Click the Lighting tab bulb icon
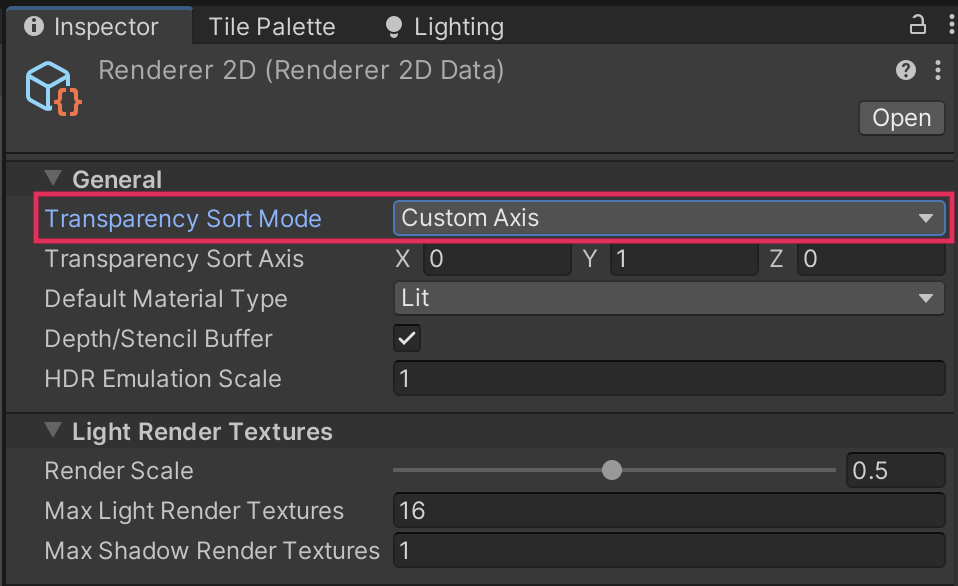 (394, 27)
